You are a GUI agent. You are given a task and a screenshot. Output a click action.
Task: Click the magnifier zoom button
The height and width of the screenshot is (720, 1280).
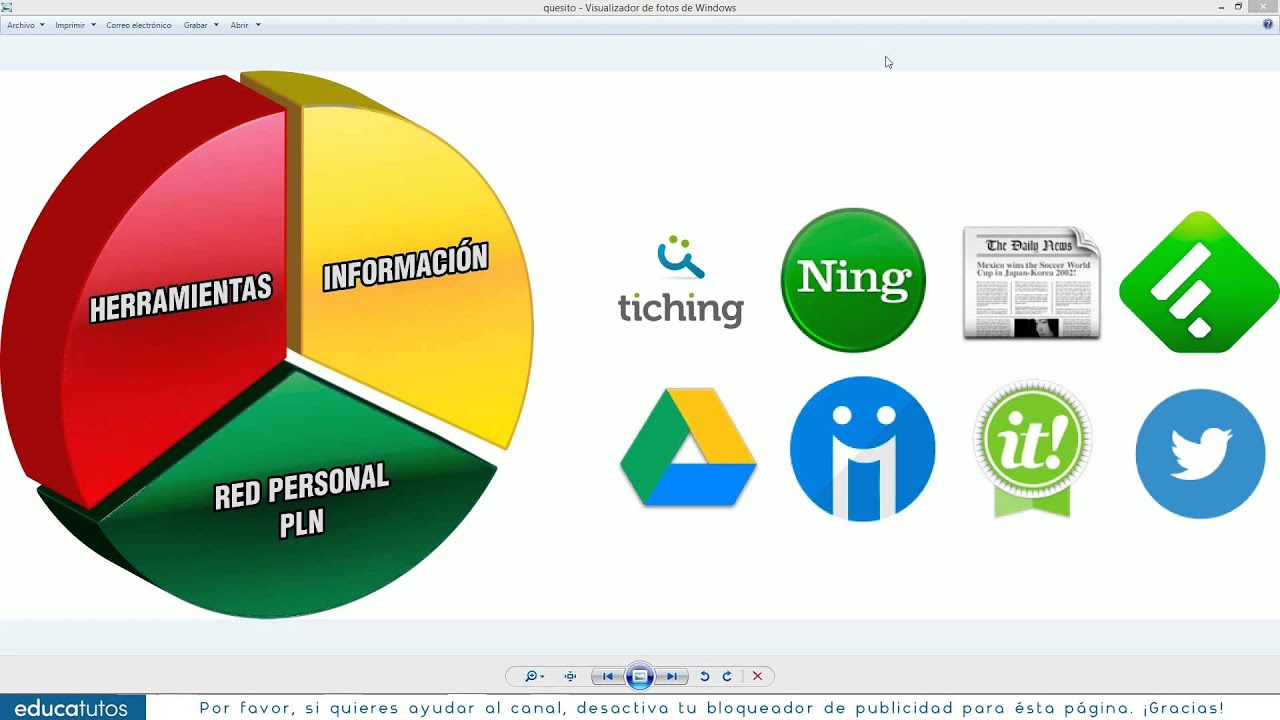coord(534,677)
